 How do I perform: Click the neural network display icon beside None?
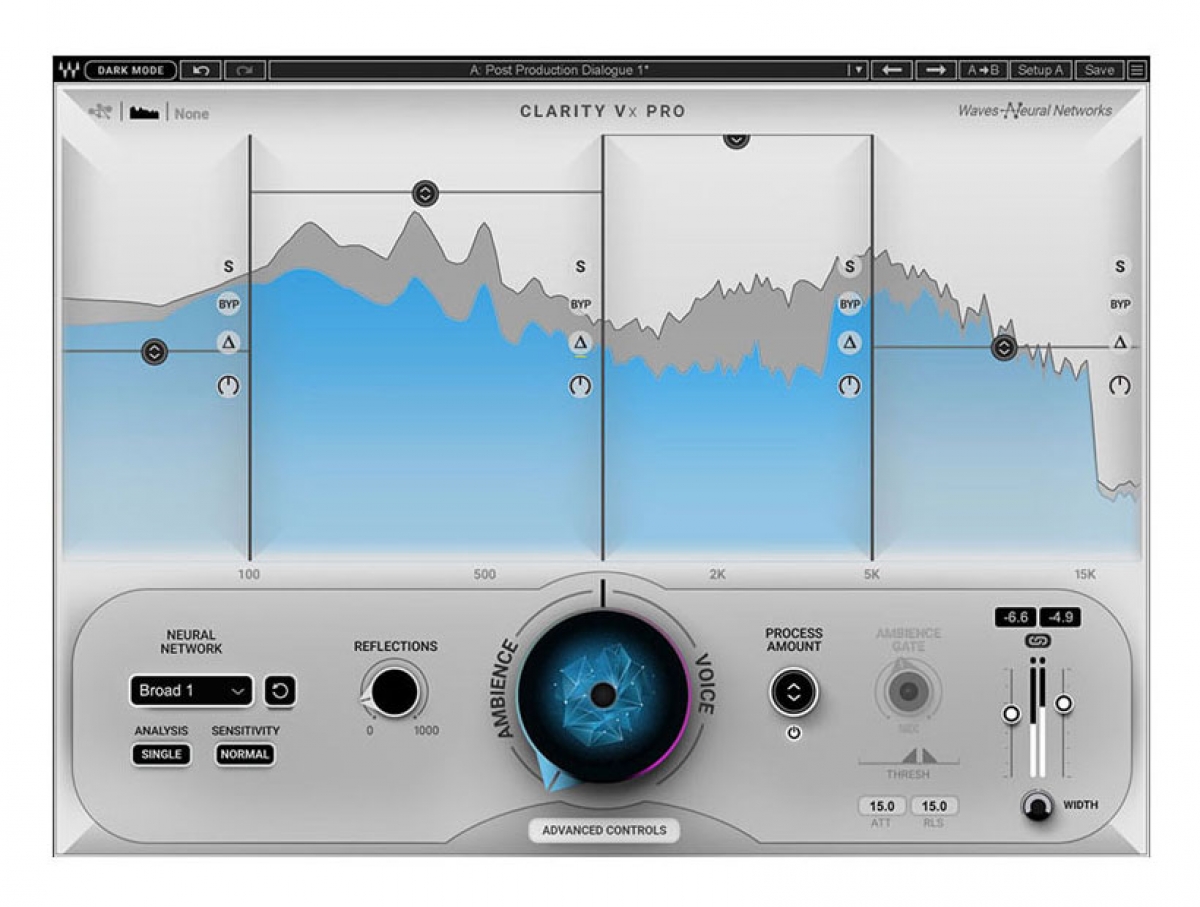(x=100, y=112)
